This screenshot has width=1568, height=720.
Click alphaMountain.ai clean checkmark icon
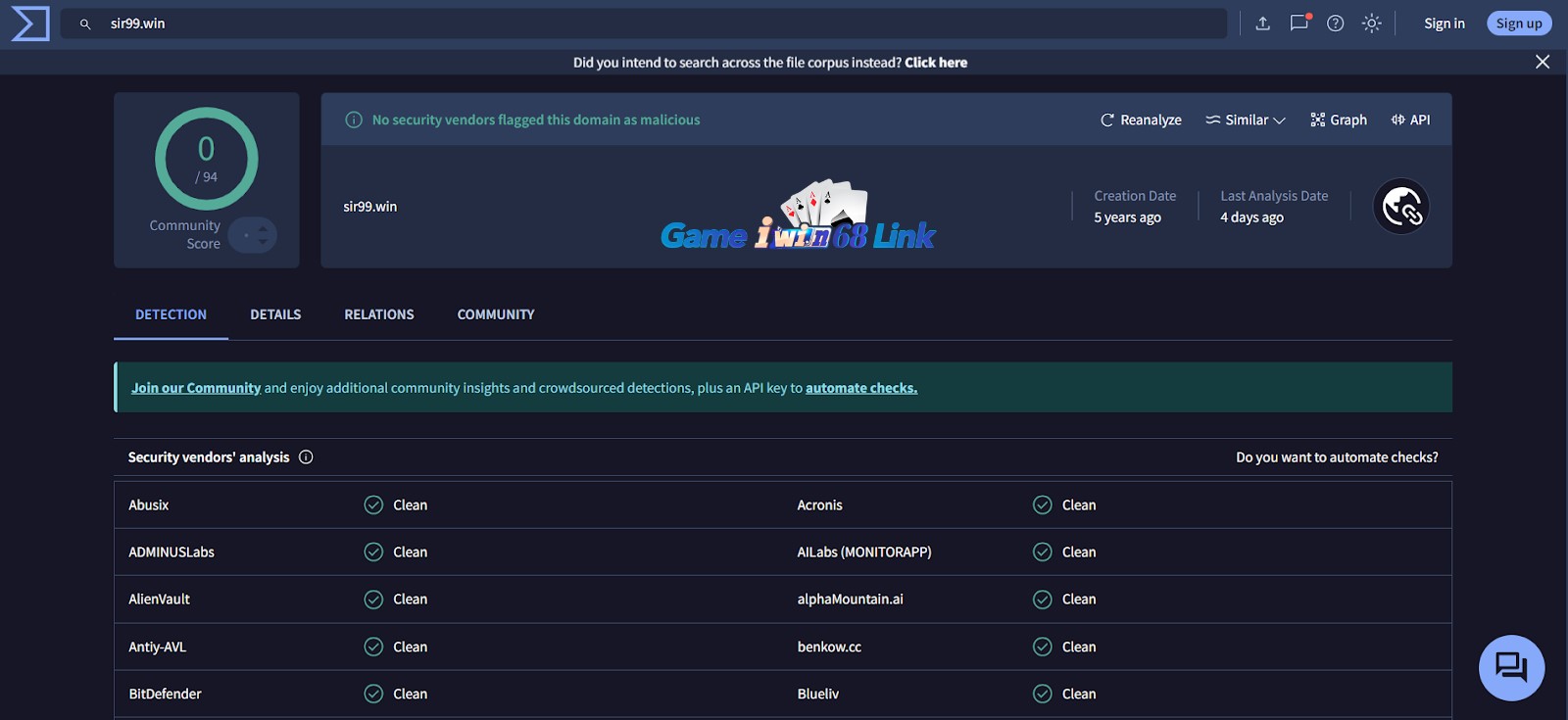pyautogui.click(x=1043, y=600)
